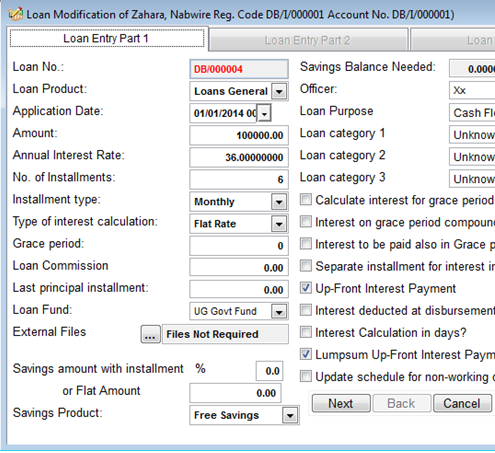
Task: Select the No. of Installments field
Action: (x=239, y=179)
